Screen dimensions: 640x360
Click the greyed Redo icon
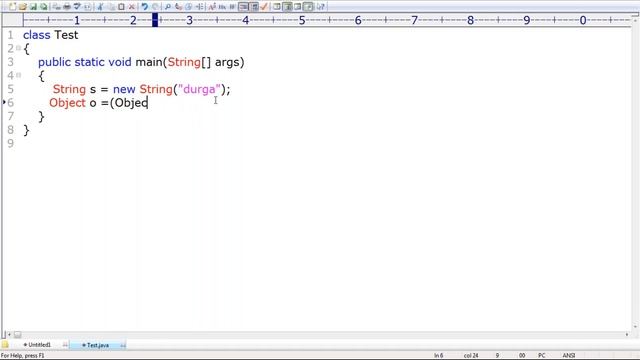click(x=155, y=7)
